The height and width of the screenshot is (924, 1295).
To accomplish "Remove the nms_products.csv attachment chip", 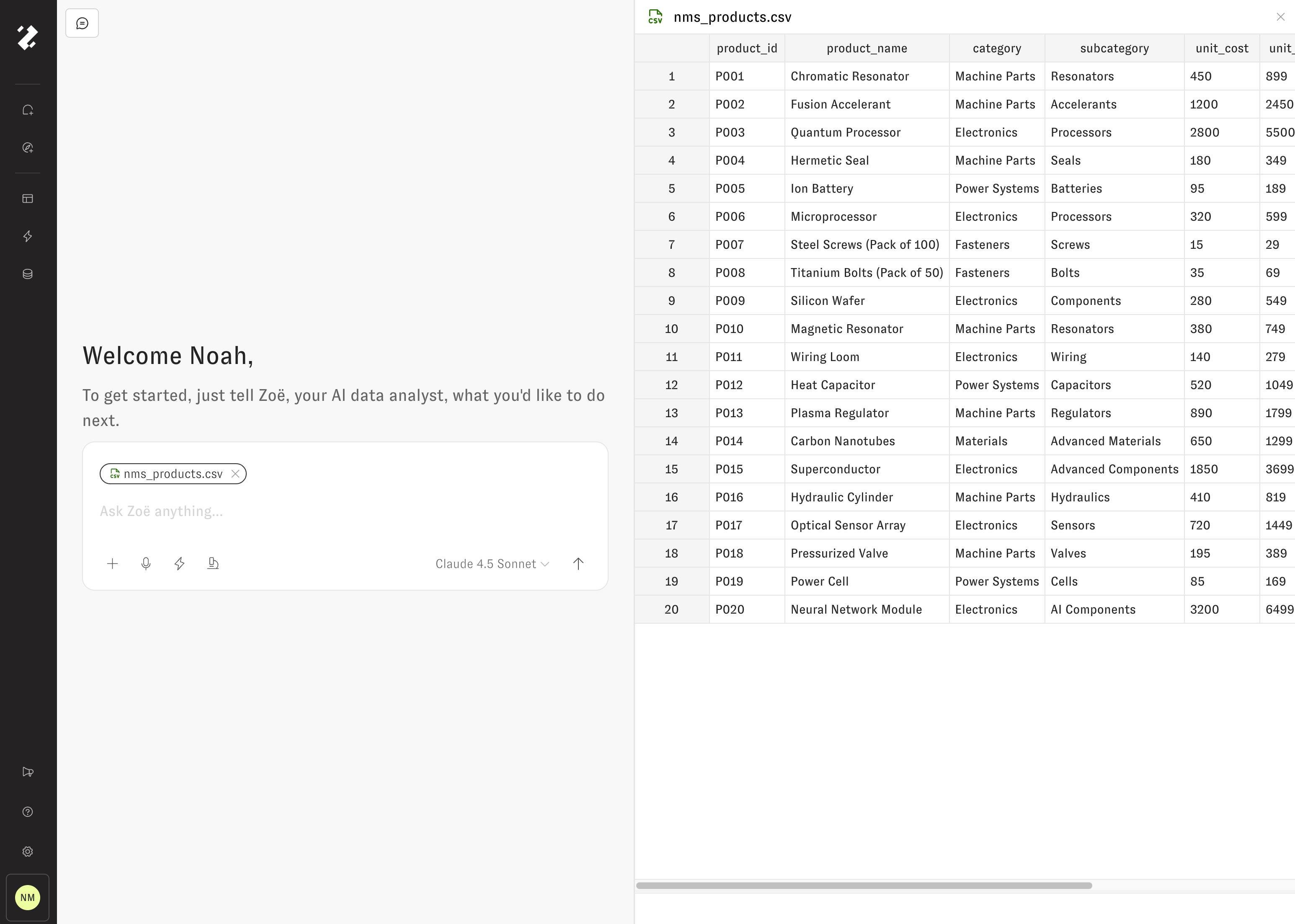I will pyautogui.click(x=235, y=474).
